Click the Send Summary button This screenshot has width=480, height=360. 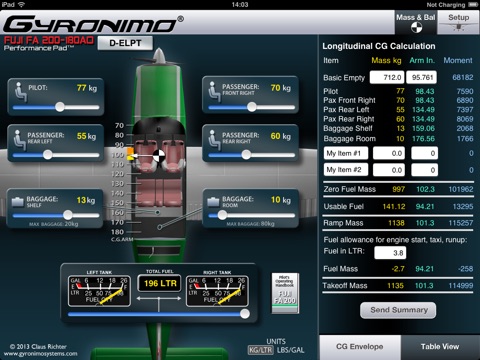tap(398, 310)
